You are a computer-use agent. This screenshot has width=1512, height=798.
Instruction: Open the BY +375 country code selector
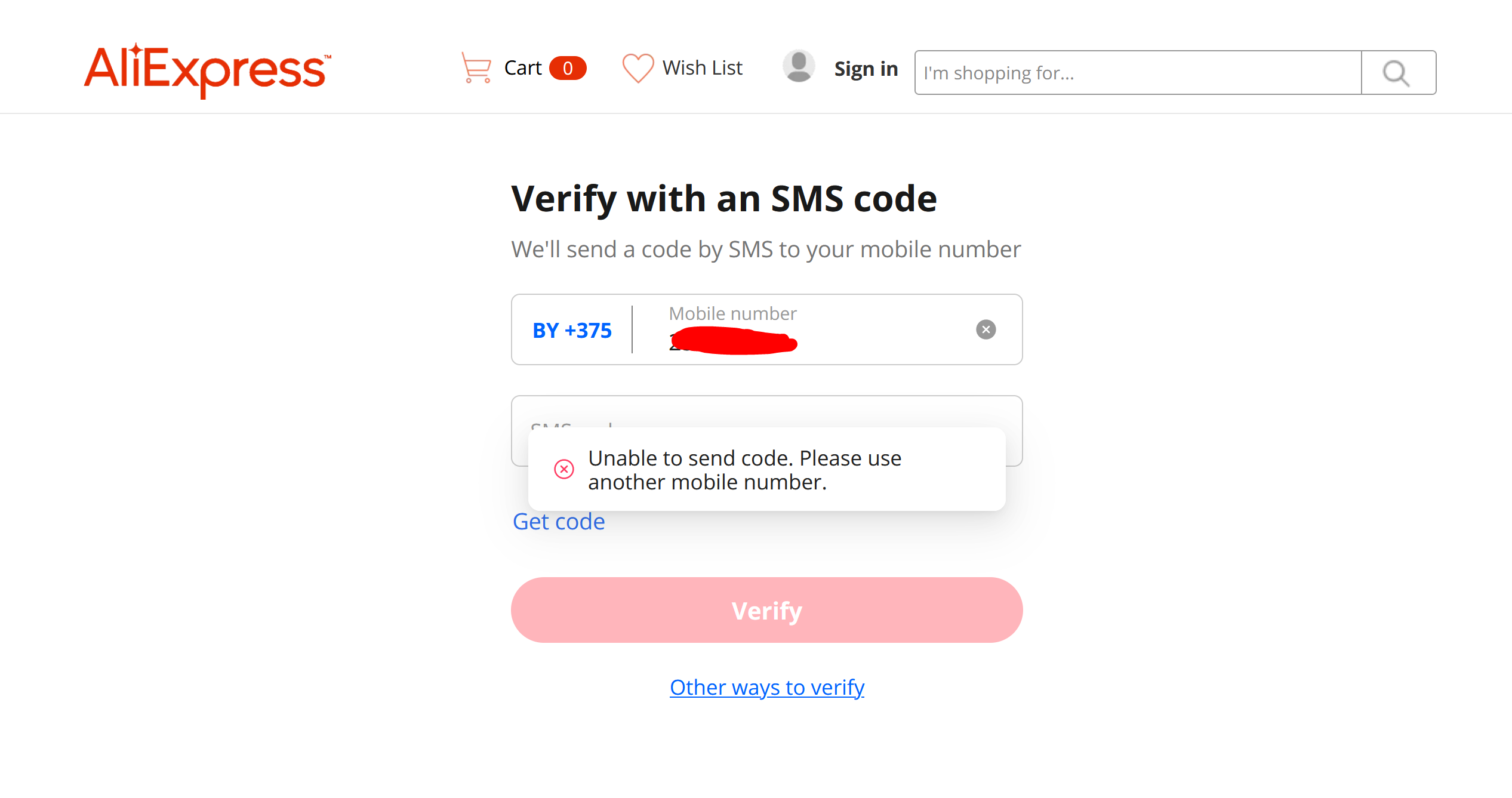(x=572, y=330)
